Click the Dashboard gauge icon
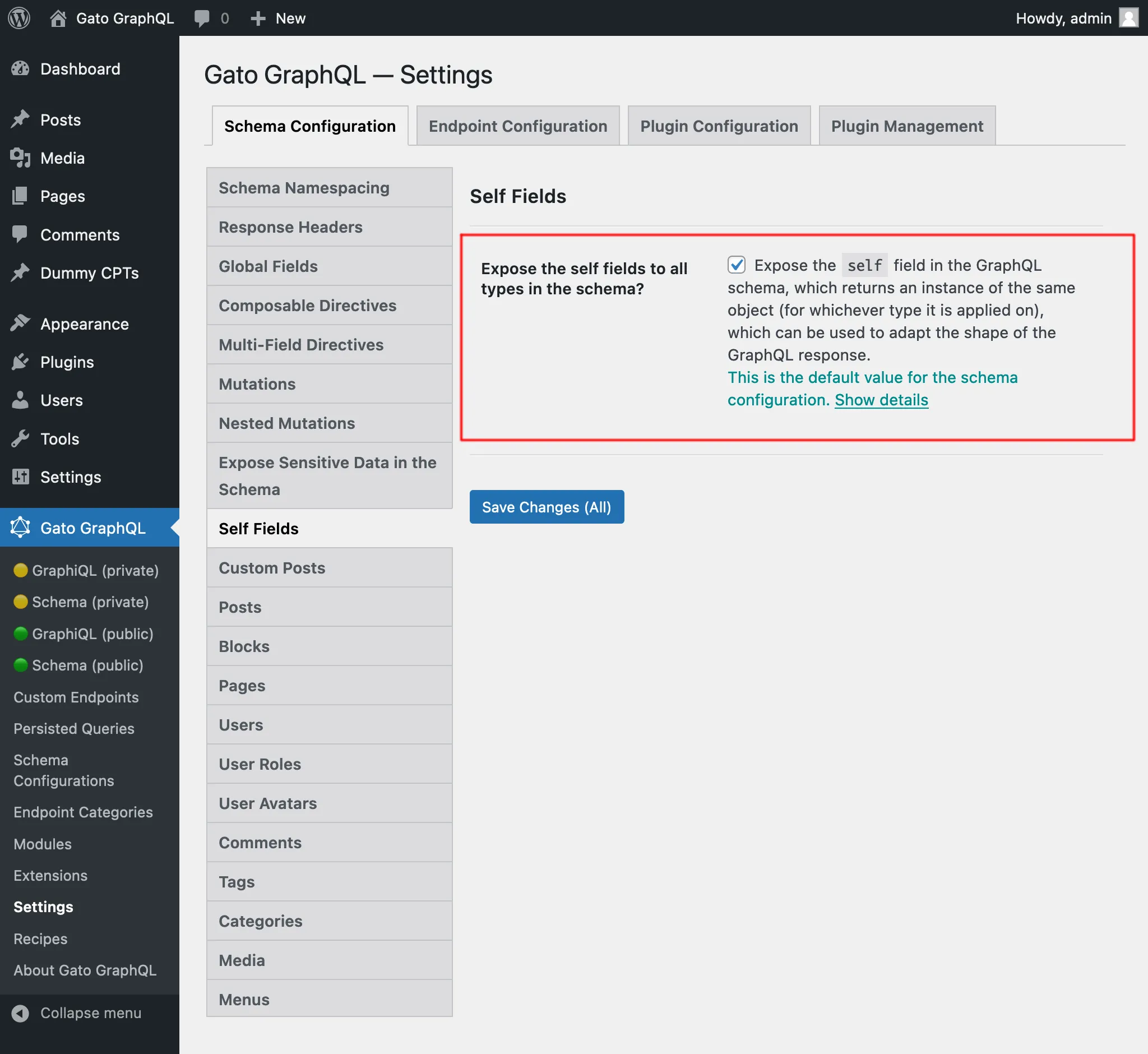1148x1054 pixels. pos(21,69)
